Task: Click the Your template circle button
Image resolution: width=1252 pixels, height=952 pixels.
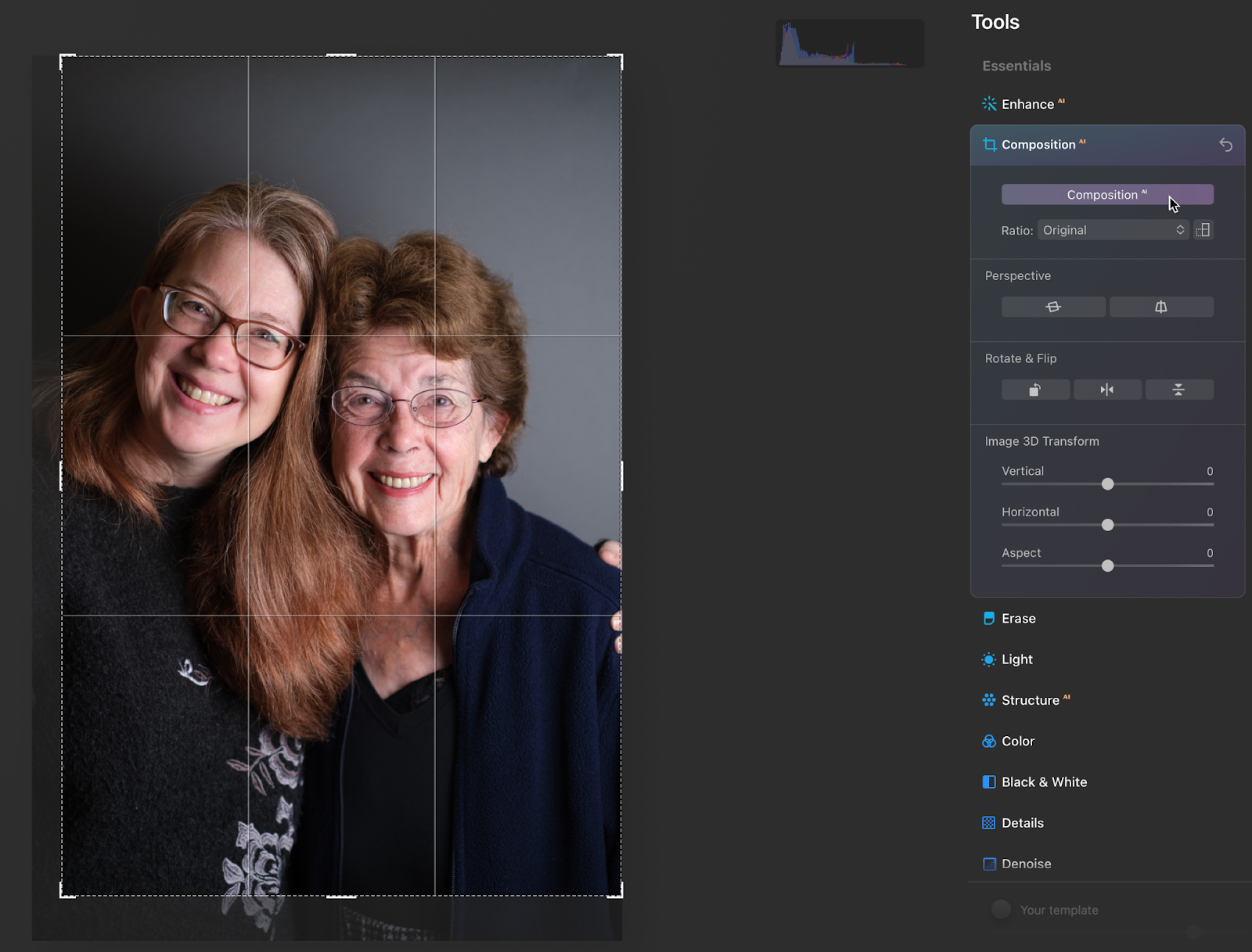Action: [1001, 909]
